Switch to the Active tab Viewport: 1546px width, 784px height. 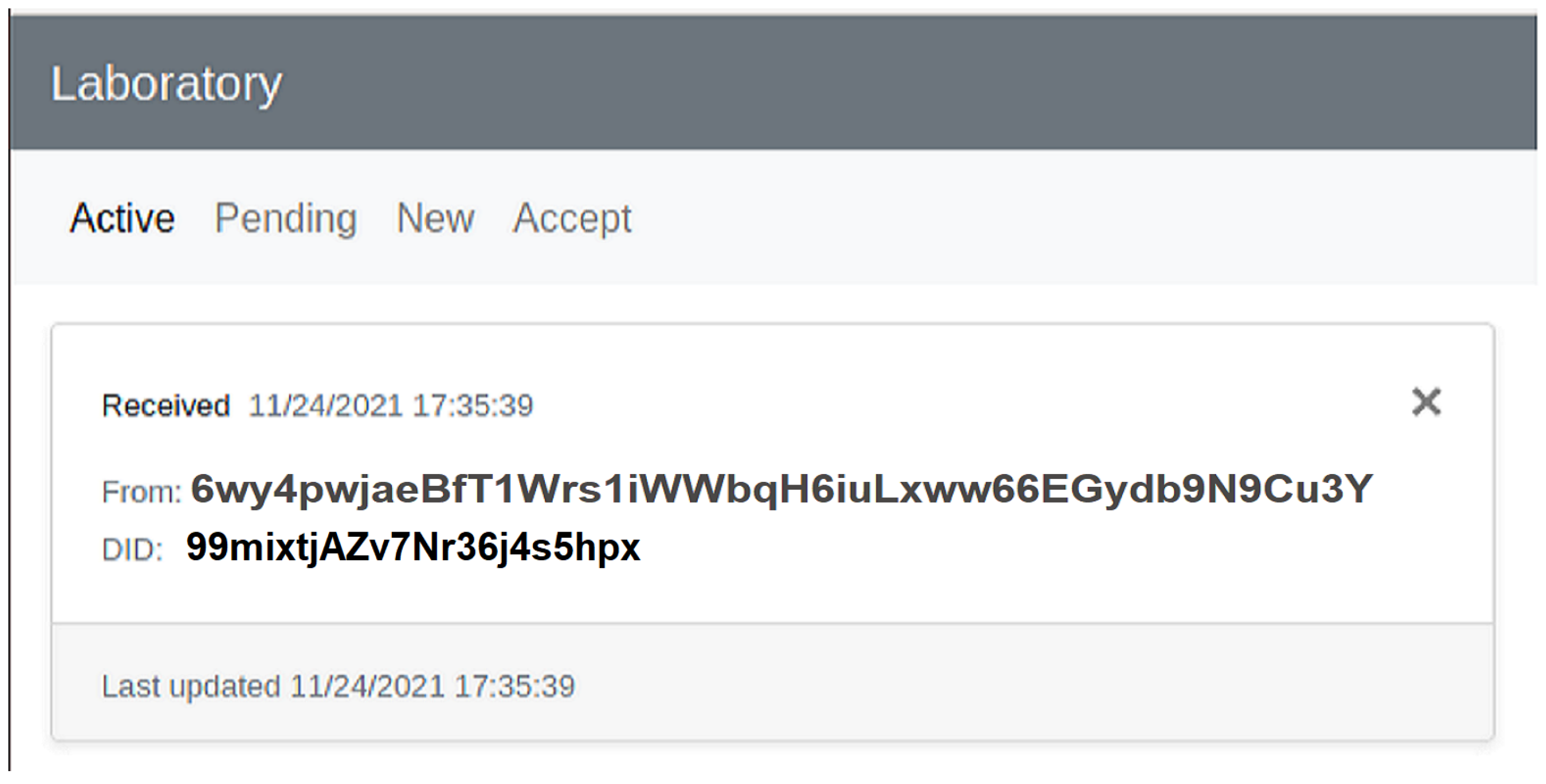(123, 218)
